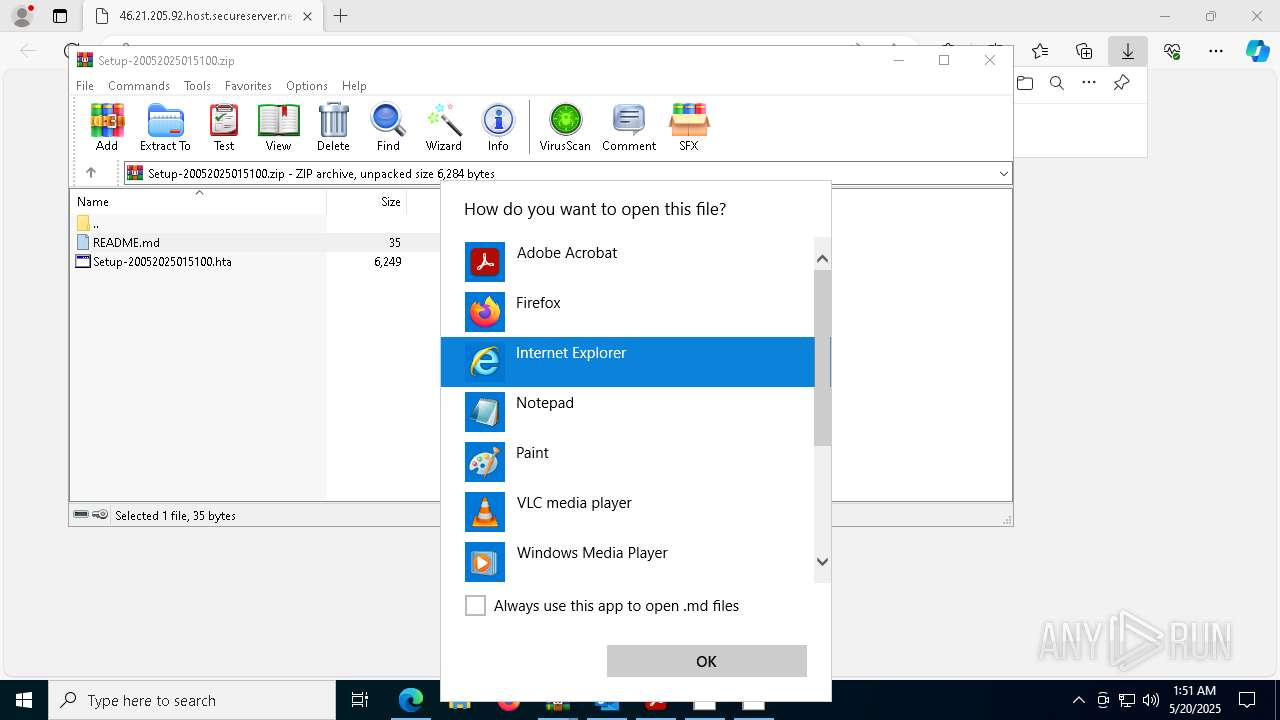Open the notification center
Viewport: 1280px width, 720px height.
[x=1248, y=700]
